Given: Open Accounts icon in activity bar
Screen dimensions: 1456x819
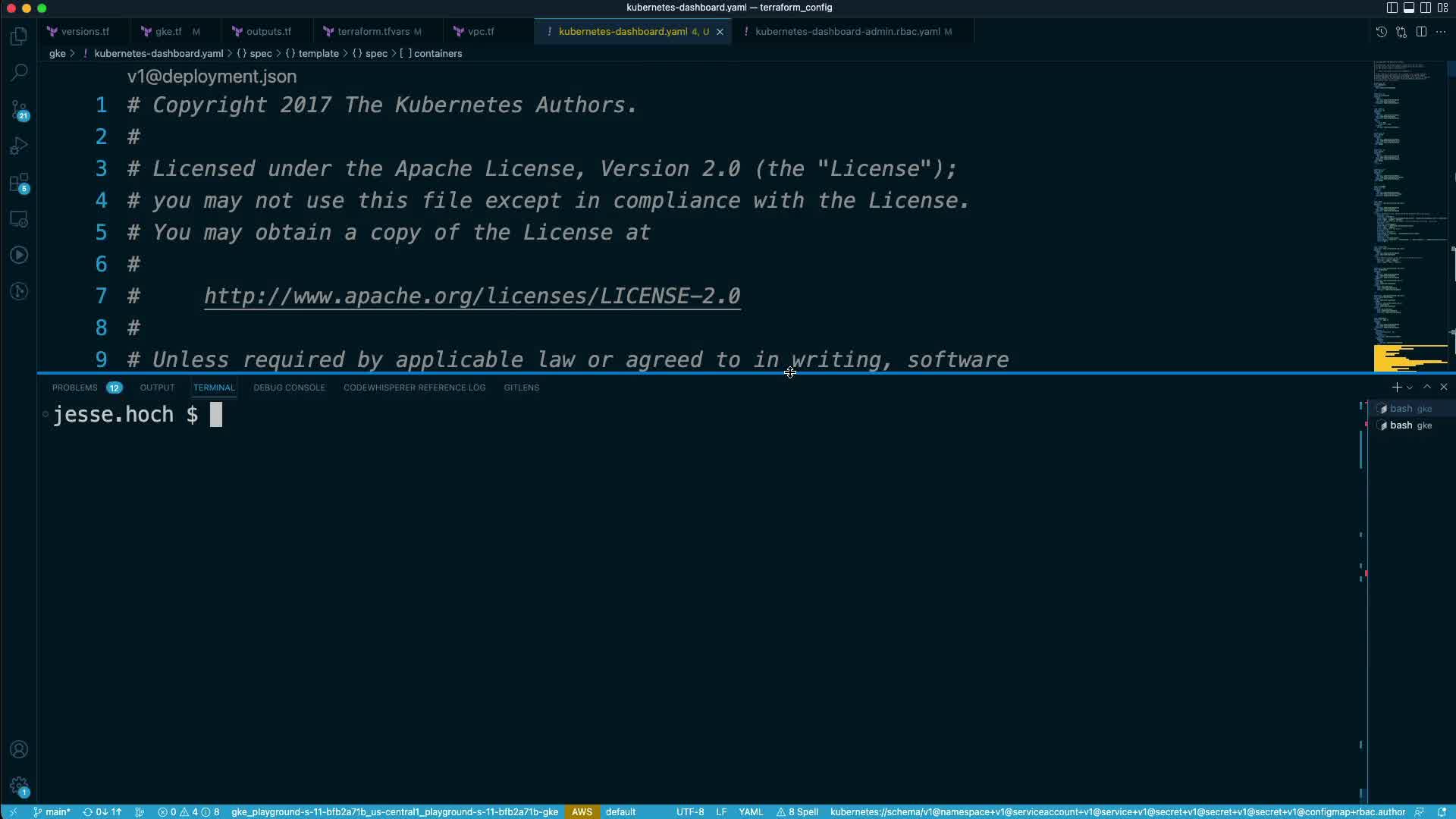Looking at the screenshot, I should (19, 750).
